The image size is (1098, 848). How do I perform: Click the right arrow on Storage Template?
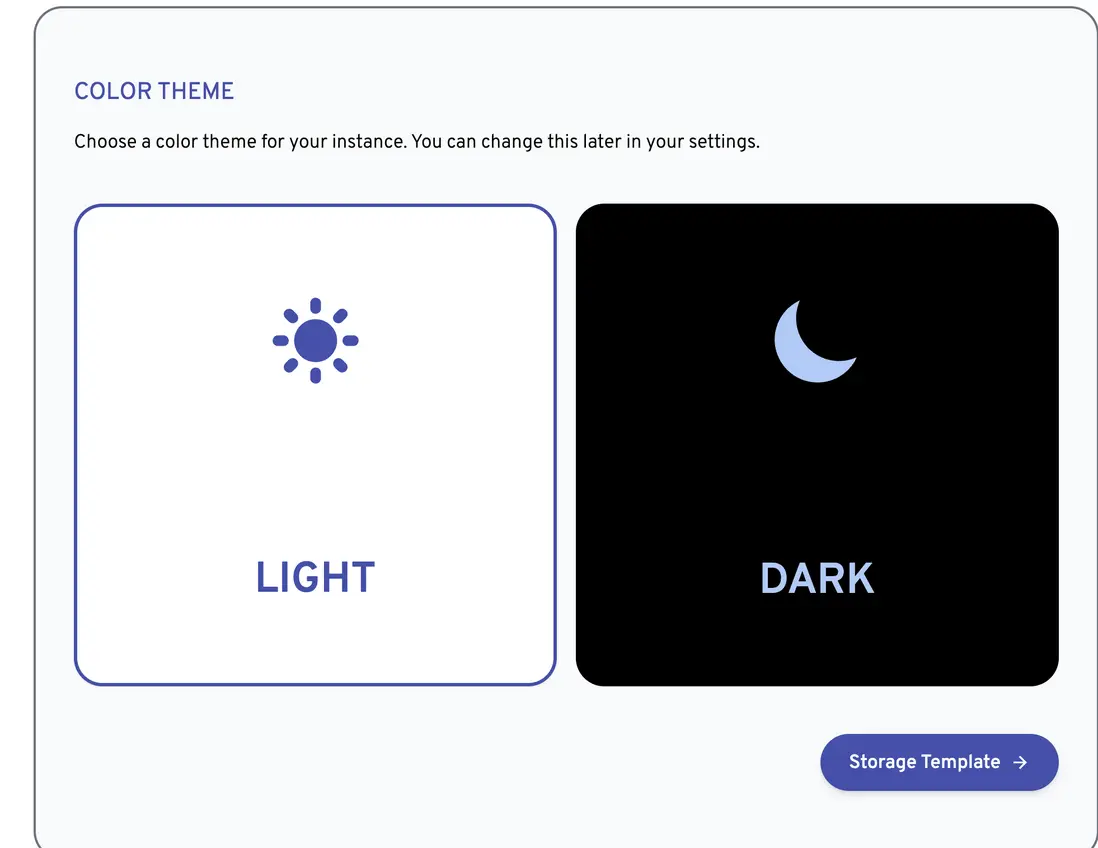point(1020,762)
